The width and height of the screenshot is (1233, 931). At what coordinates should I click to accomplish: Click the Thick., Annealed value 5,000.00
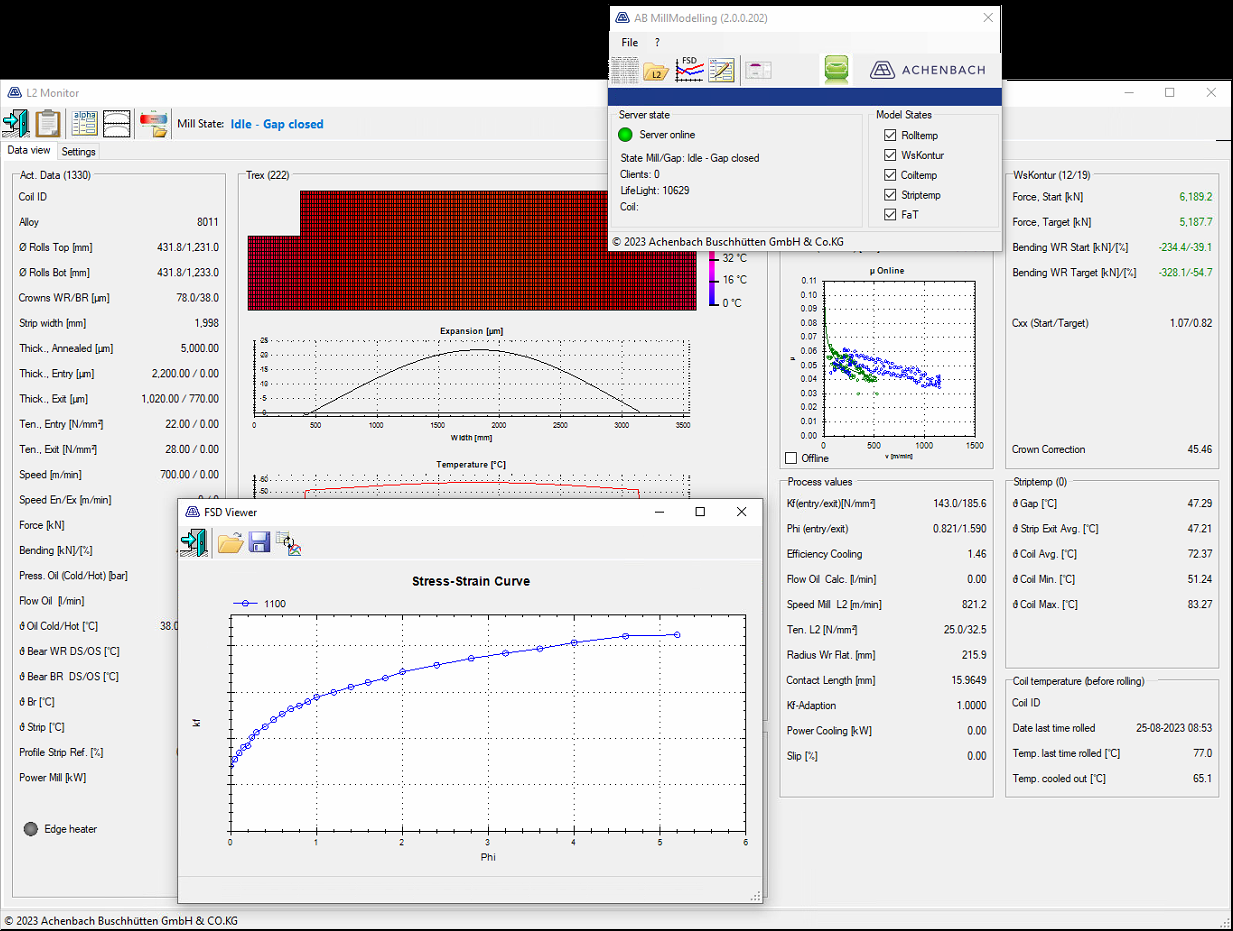[198, 348]
